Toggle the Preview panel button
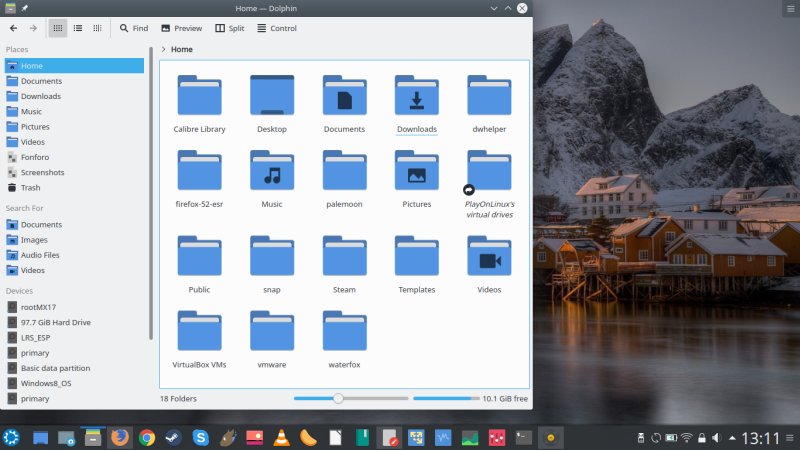The width and height of the screenshot is (800, 450). [x=180, y=28]
